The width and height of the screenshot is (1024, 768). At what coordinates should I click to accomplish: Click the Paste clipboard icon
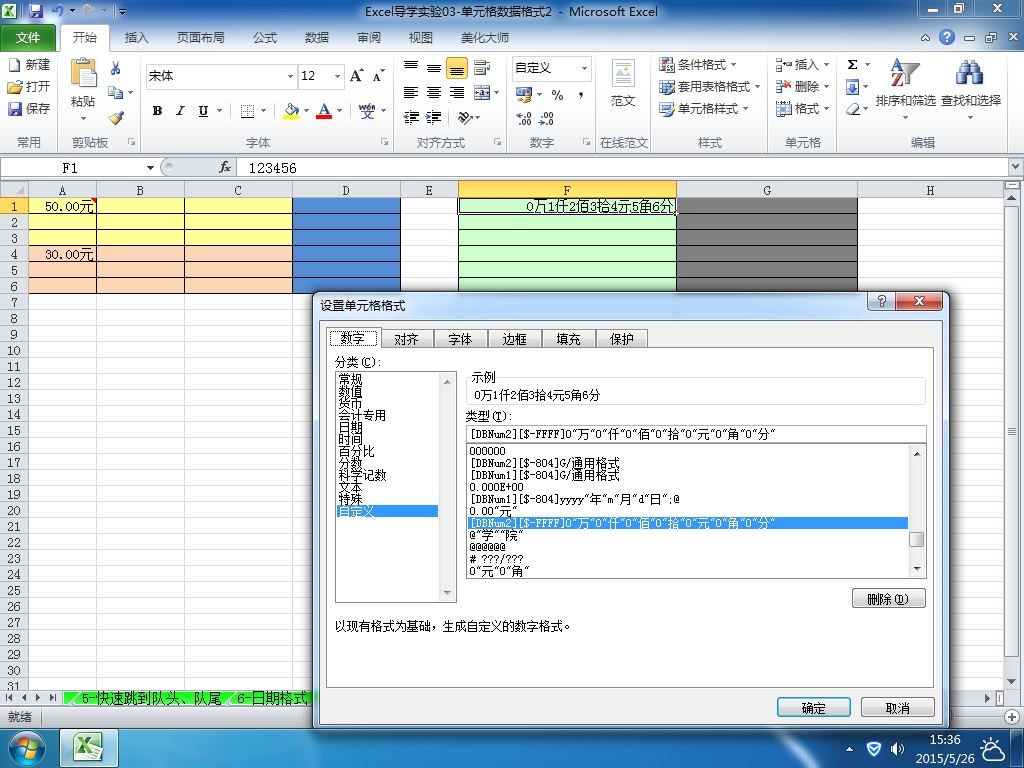pyautogui.click(x=83, y=73)
